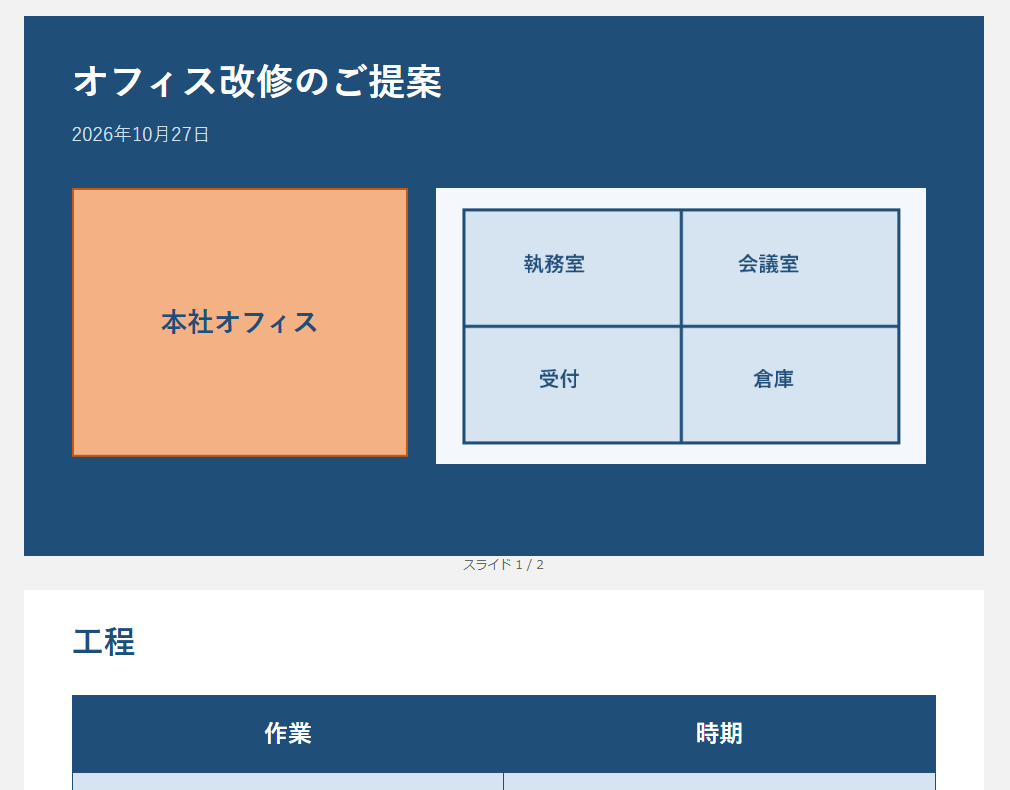
Task: Click the 会議室 room cell
Action: click(x=790, y=267)
